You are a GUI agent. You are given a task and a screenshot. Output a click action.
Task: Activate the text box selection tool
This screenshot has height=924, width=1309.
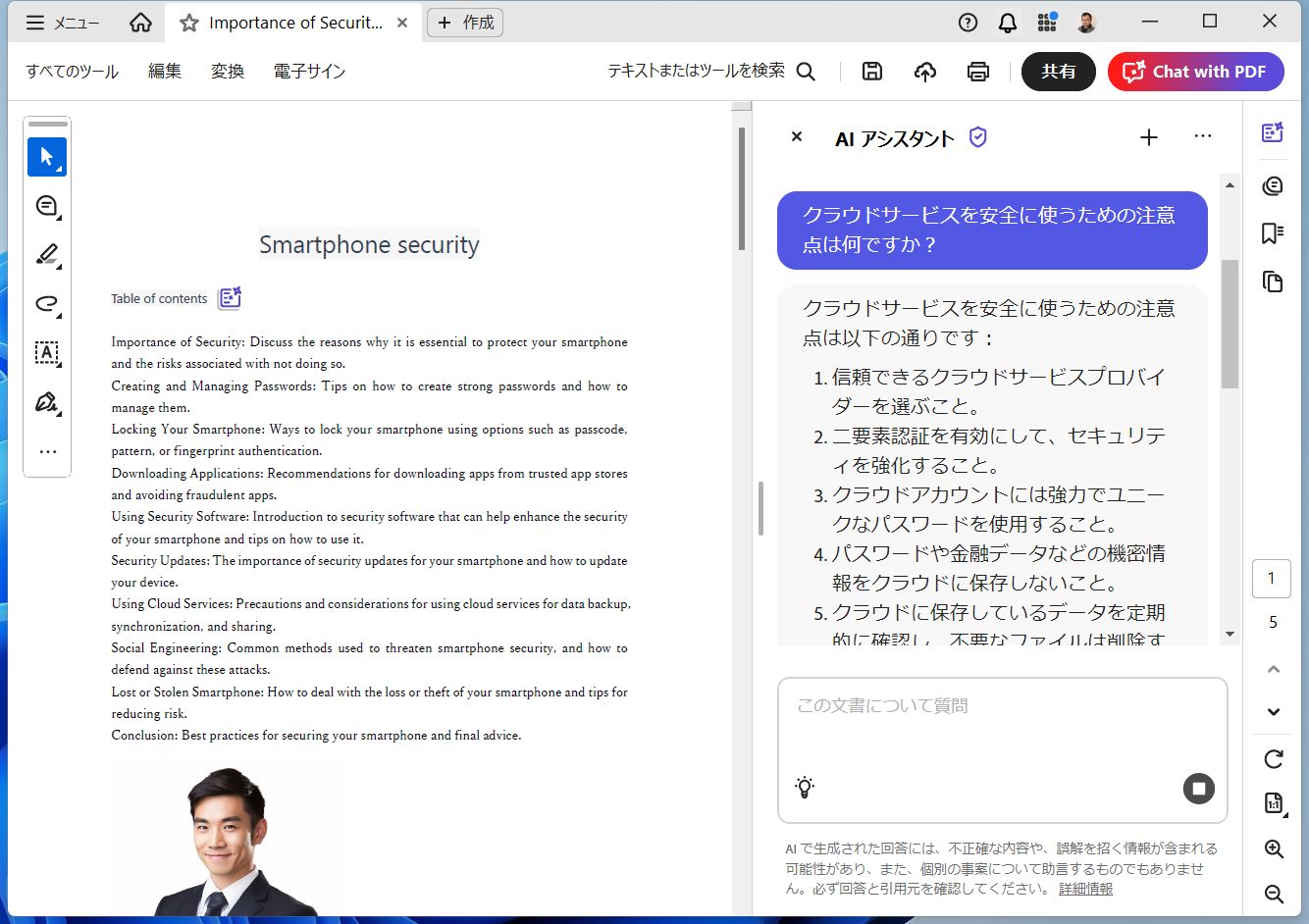click(46, 353)
